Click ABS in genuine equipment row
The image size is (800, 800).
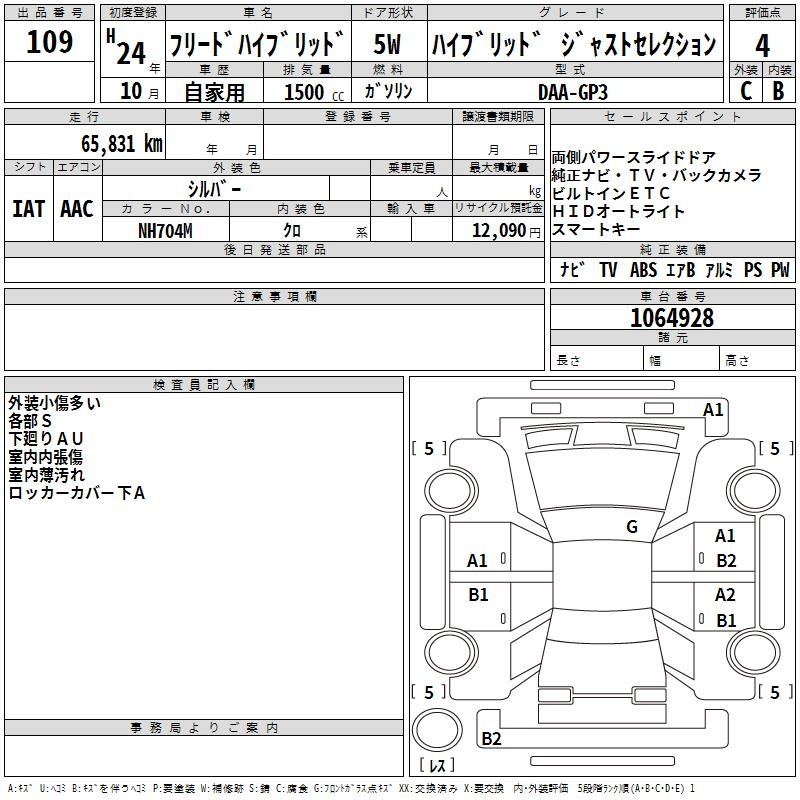[643, 270]
